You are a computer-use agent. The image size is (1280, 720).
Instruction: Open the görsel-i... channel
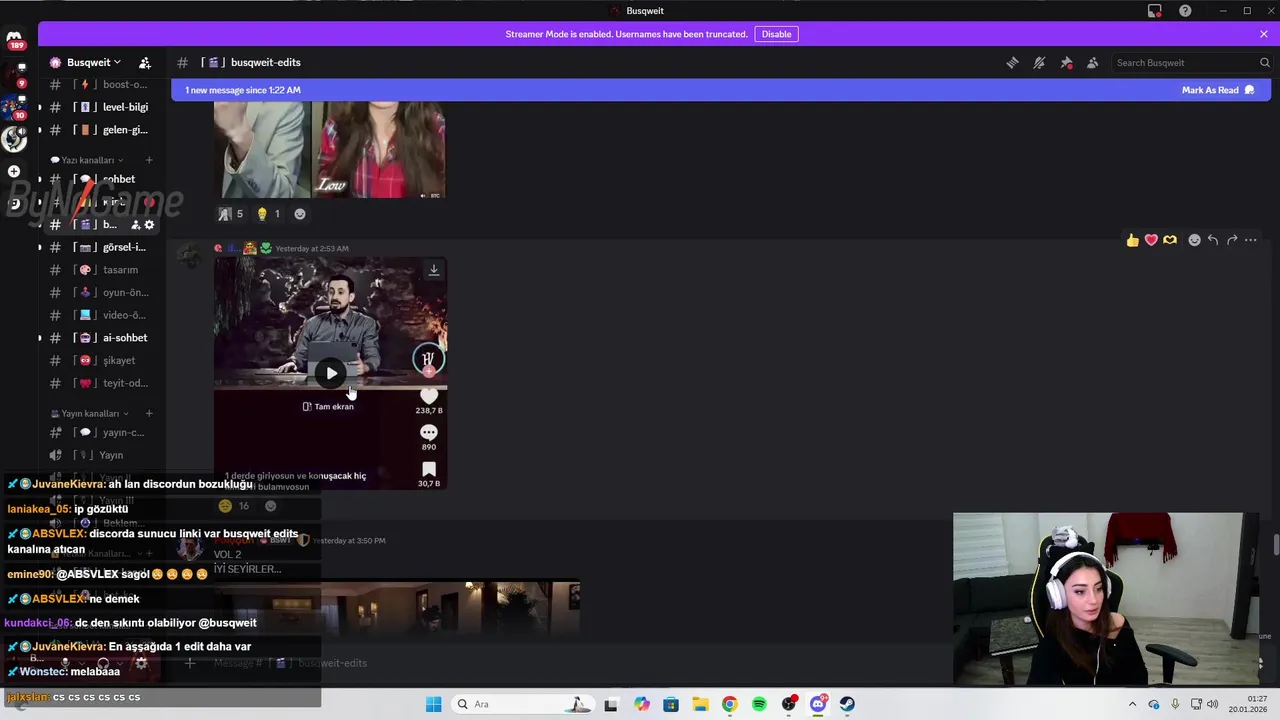102,247
